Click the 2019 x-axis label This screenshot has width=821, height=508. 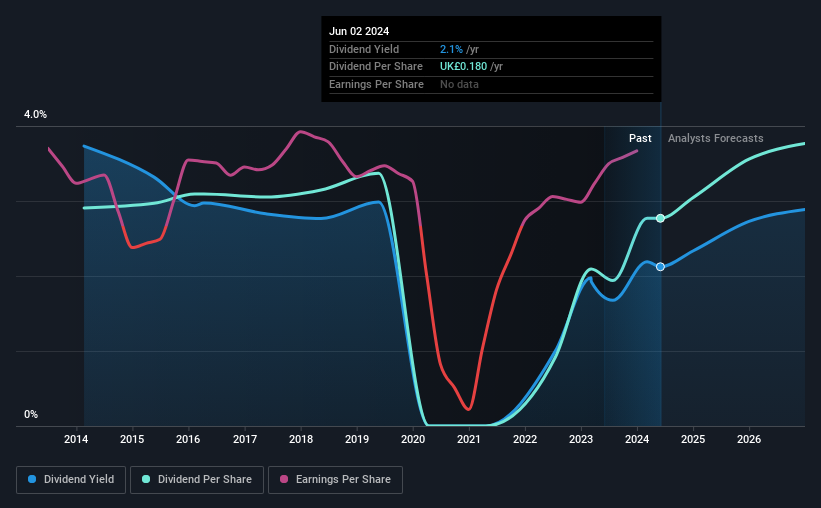pyautogui.click(x=357, y=439)
